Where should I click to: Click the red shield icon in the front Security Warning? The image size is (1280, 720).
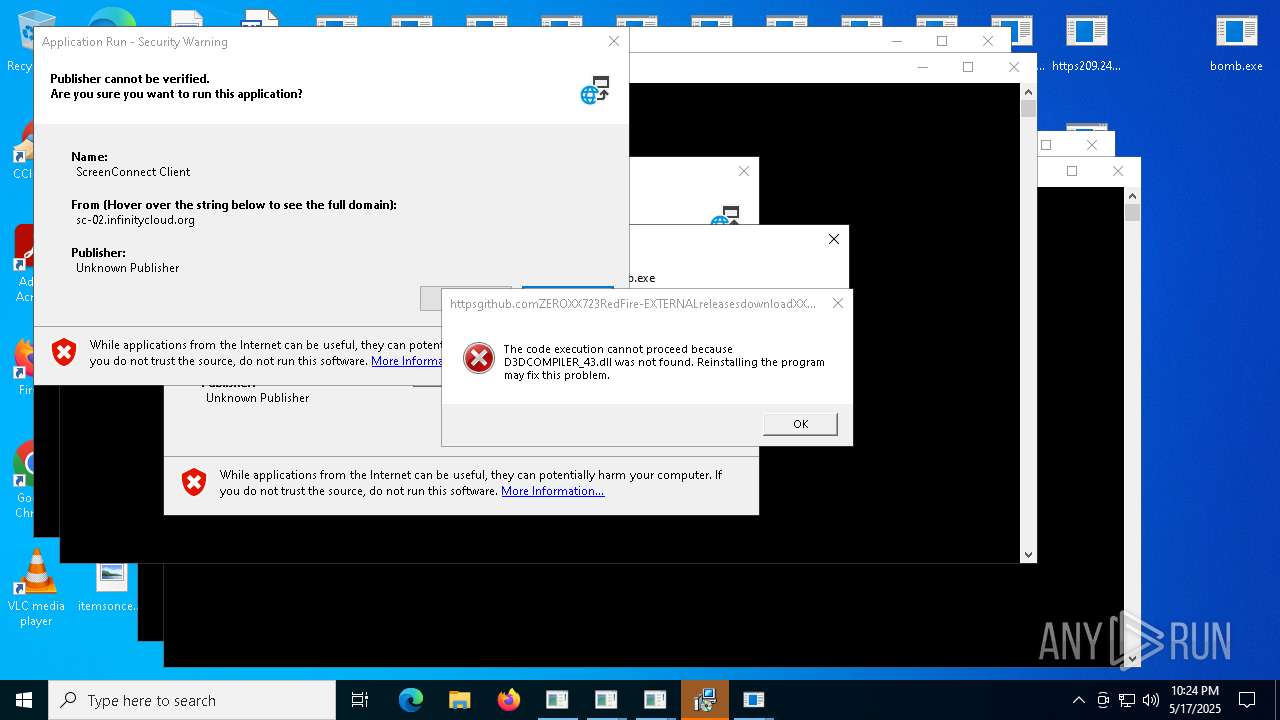64,352
